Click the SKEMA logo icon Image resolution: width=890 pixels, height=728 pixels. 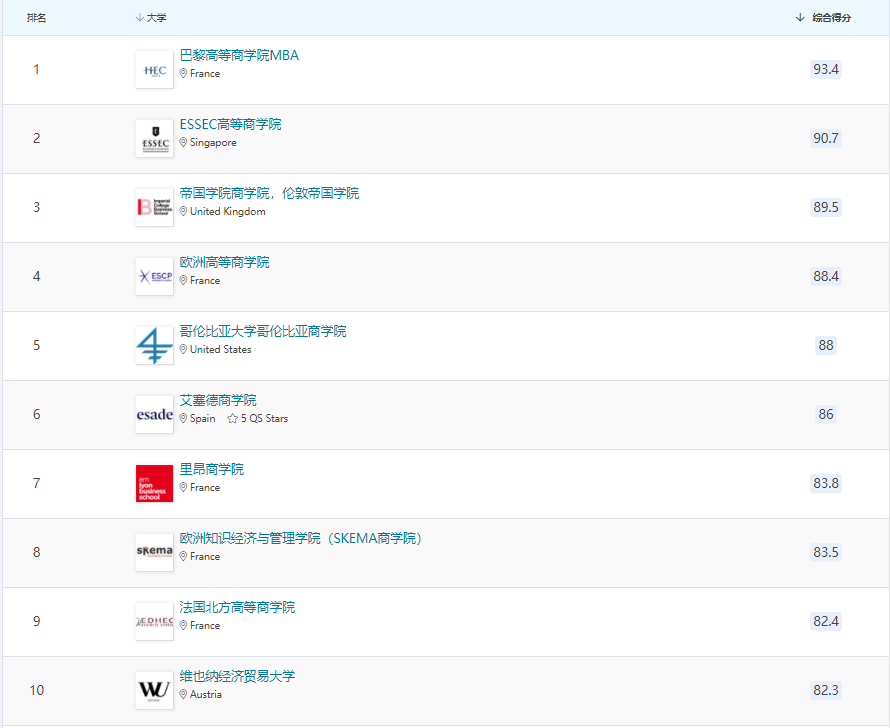click(x=154, y=553)
